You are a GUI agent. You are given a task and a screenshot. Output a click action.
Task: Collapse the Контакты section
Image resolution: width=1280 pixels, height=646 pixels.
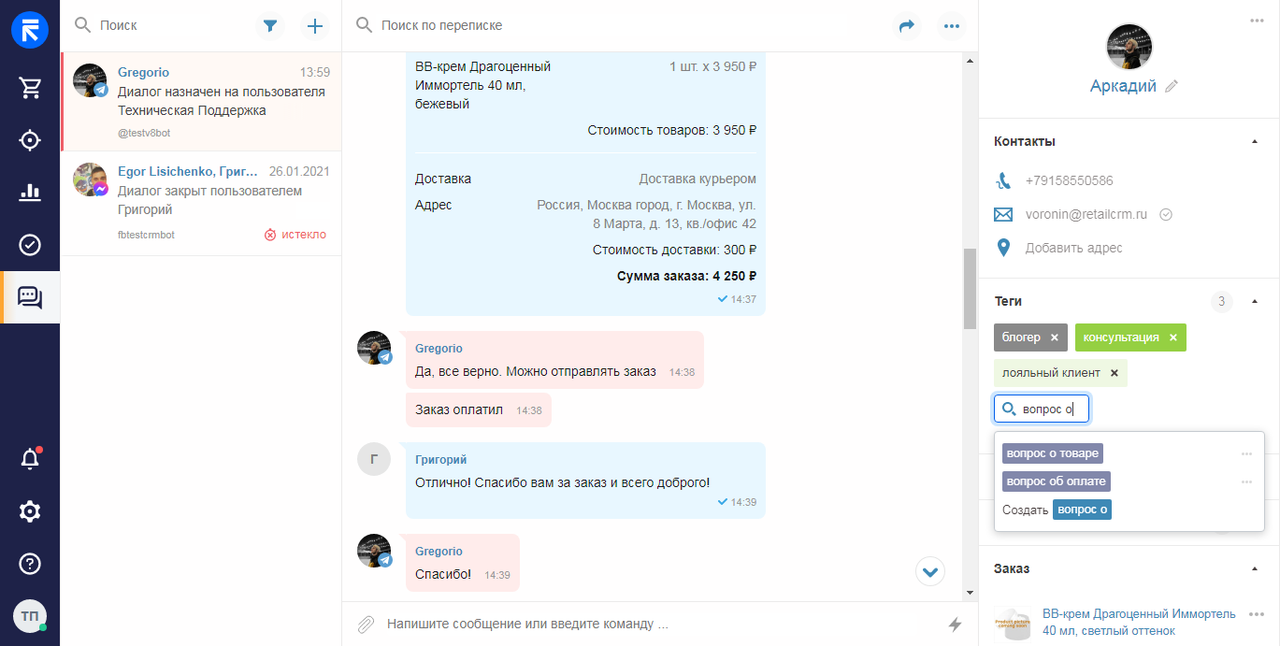(1255, 142)
